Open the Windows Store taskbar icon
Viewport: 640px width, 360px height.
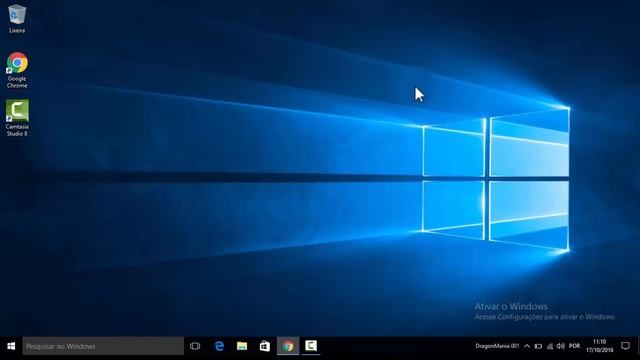(x=265, y=346)
